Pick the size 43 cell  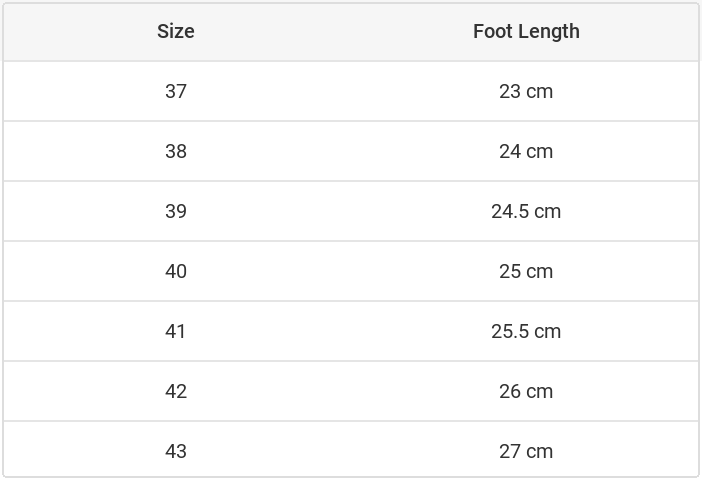point(176,451)
